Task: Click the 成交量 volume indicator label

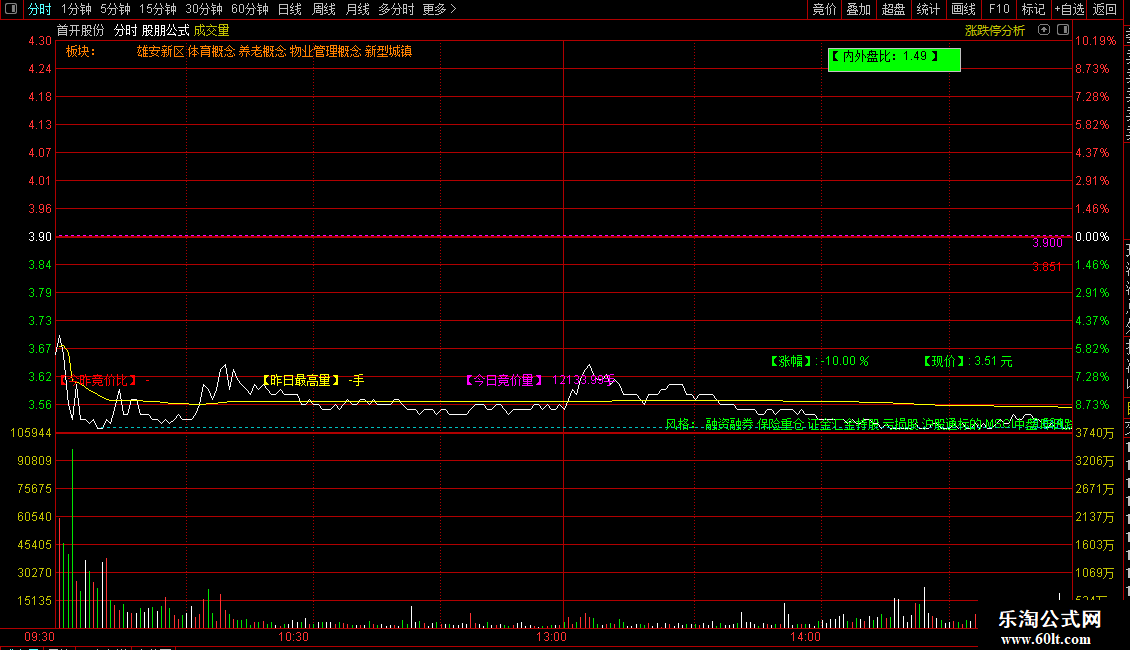Action: point(211,30)
